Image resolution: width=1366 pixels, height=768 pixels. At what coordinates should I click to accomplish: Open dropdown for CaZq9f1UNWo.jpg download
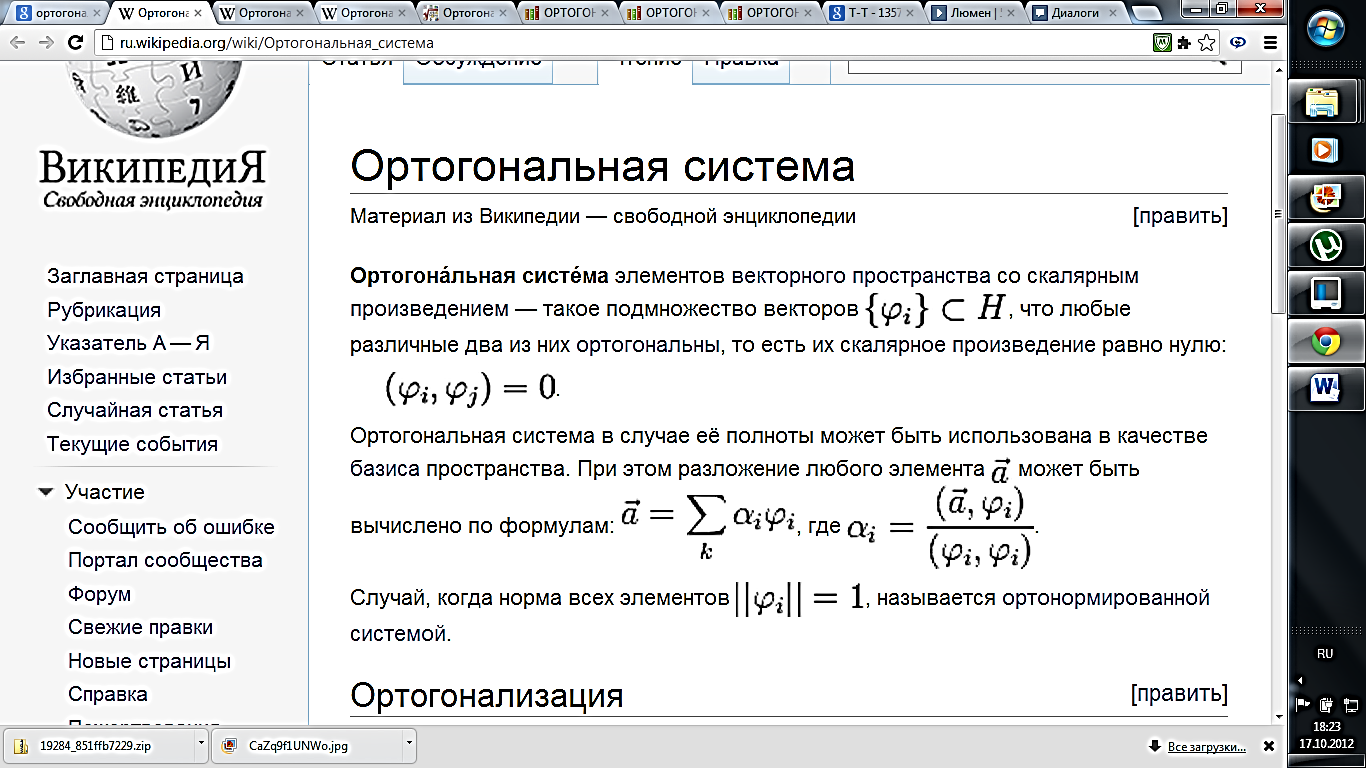click(408, 745)
